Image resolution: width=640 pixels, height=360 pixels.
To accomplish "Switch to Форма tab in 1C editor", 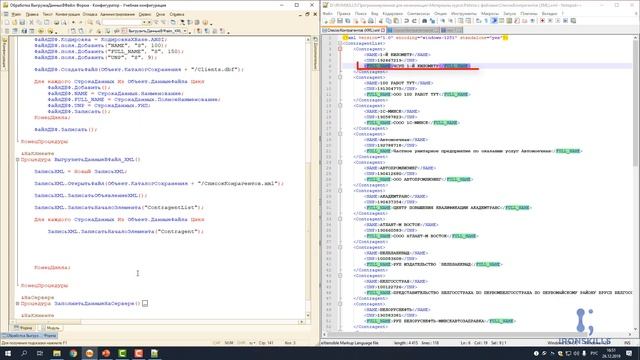I will tap(24, 328).
